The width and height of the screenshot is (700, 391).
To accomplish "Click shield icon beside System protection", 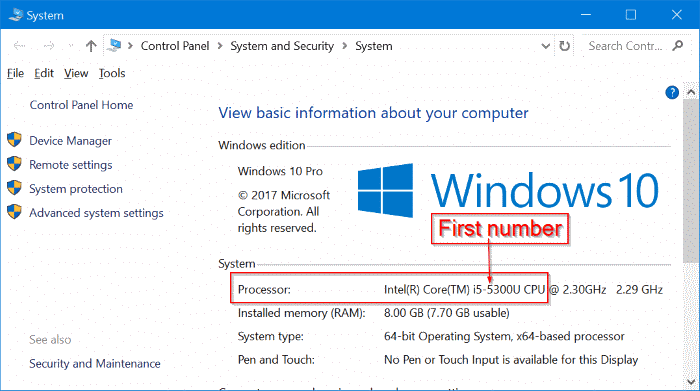I will coord(14,188).
